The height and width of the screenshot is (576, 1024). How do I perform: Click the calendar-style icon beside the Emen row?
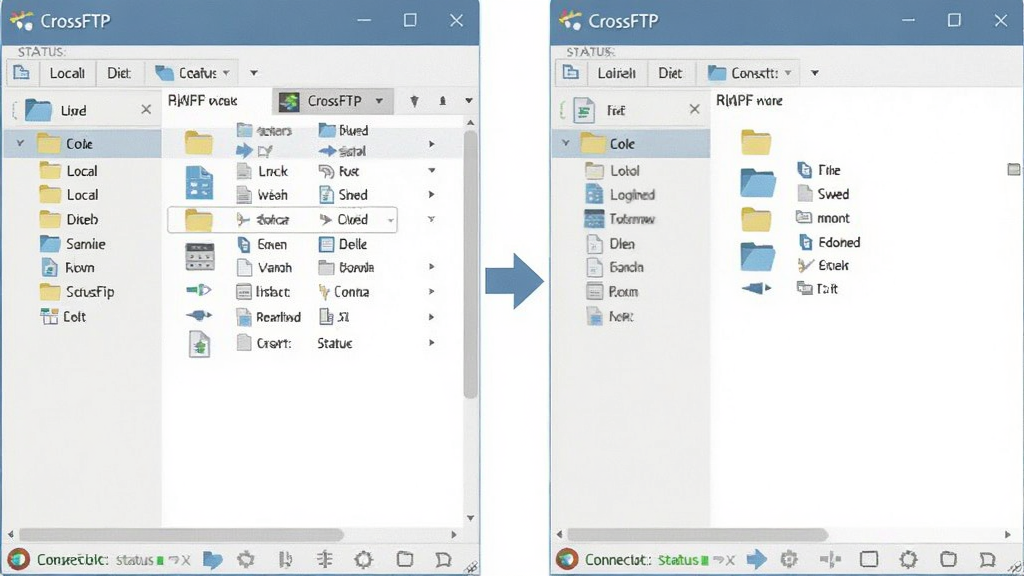tap(199, 257)
